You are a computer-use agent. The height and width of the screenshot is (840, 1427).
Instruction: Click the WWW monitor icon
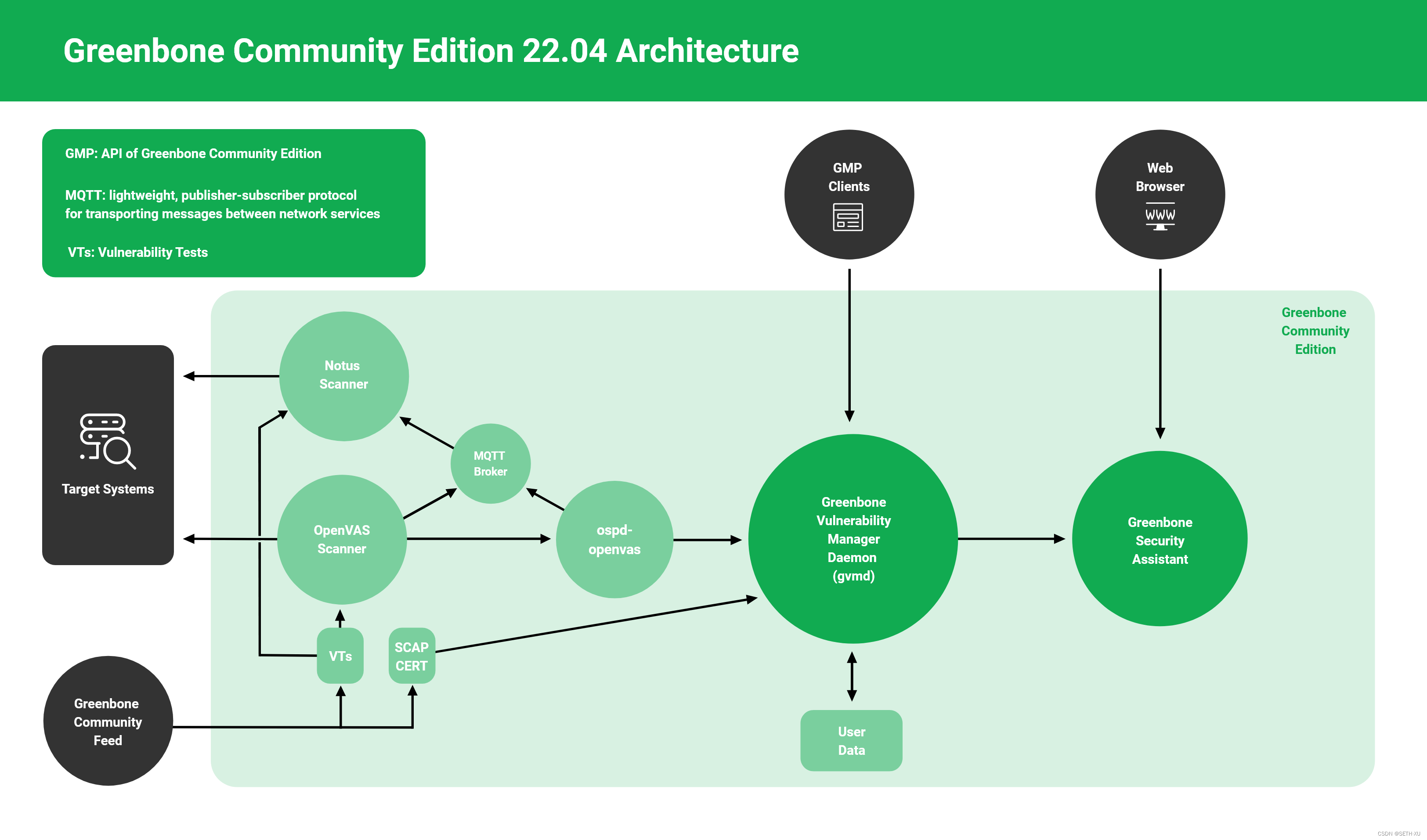1160,216
